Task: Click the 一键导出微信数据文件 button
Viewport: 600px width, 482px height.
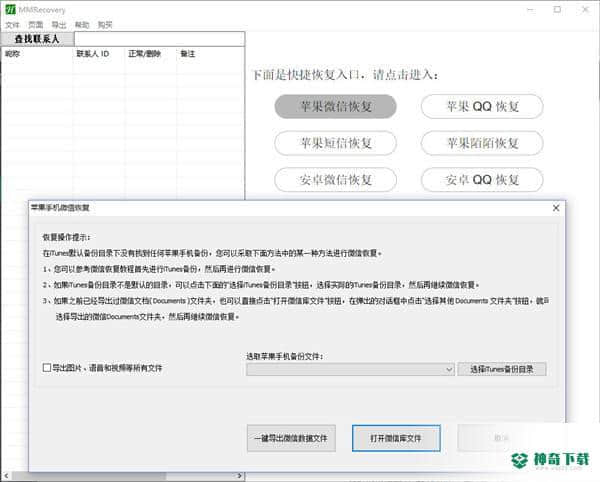Action: click(291, 438)
